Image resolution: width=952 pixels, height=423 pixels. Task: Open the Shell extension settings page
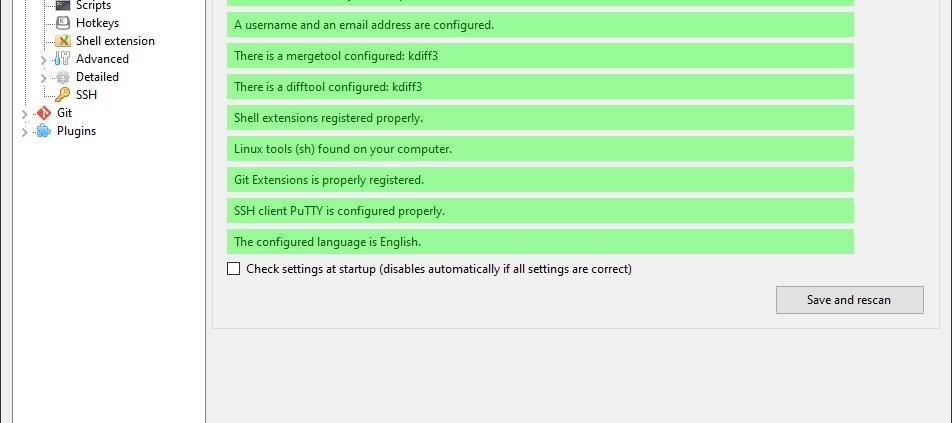[x=115, y=41]
